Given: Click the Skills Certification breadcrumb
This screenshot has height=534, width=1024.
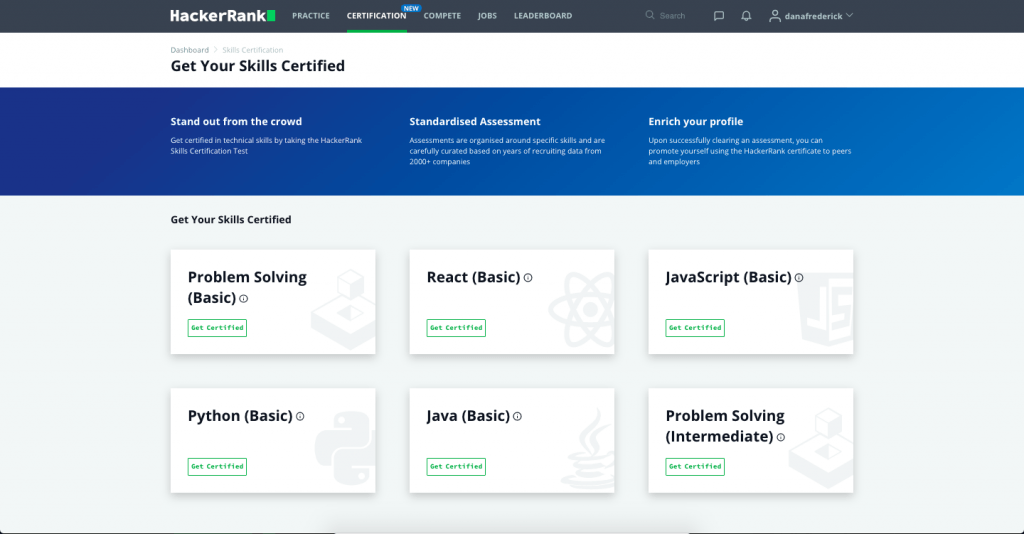Looking at the screenshot, I should (x=253, y=50).
